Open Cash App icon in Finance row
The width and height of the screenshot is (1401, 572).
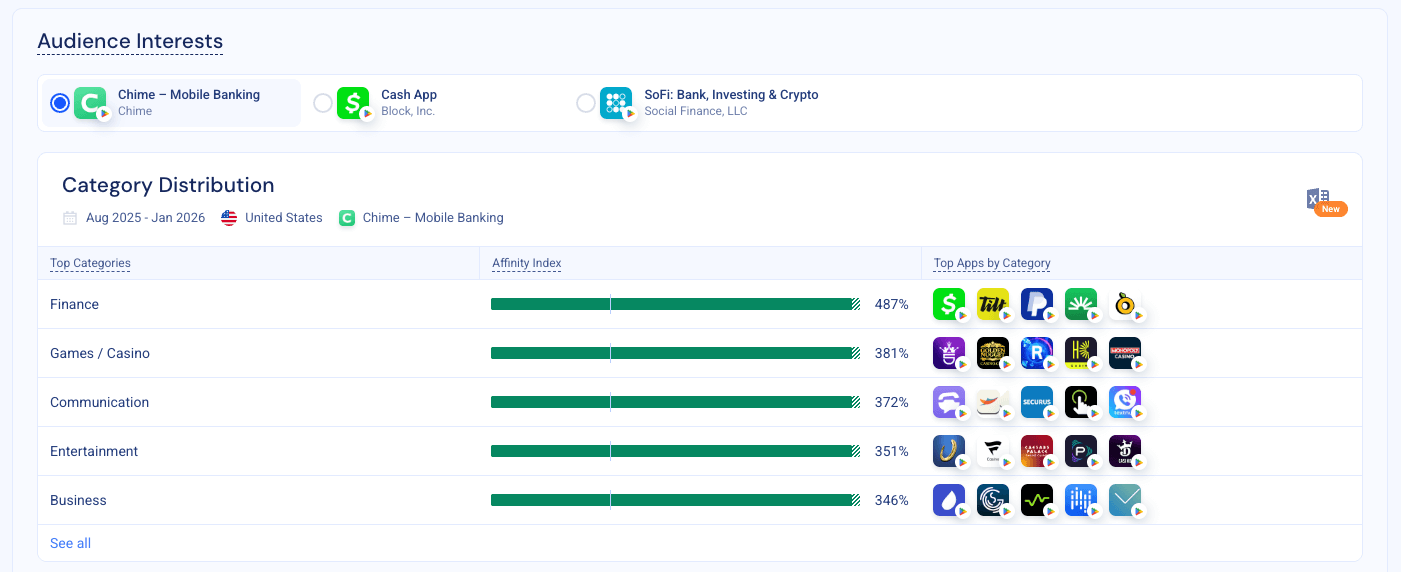[x=949, y=304]
